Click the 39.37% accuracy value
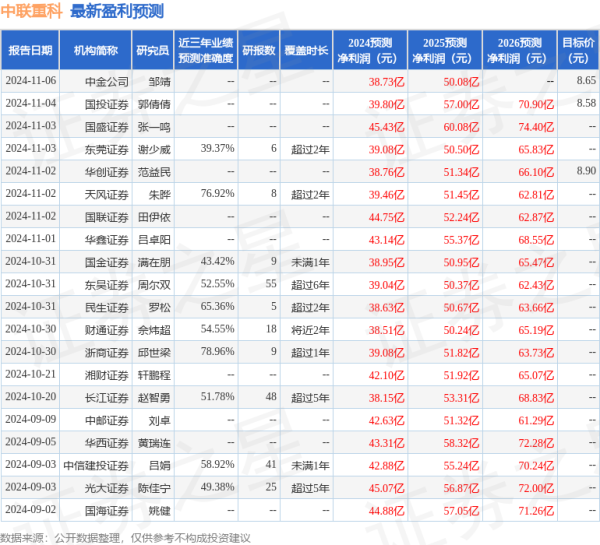 217,148
